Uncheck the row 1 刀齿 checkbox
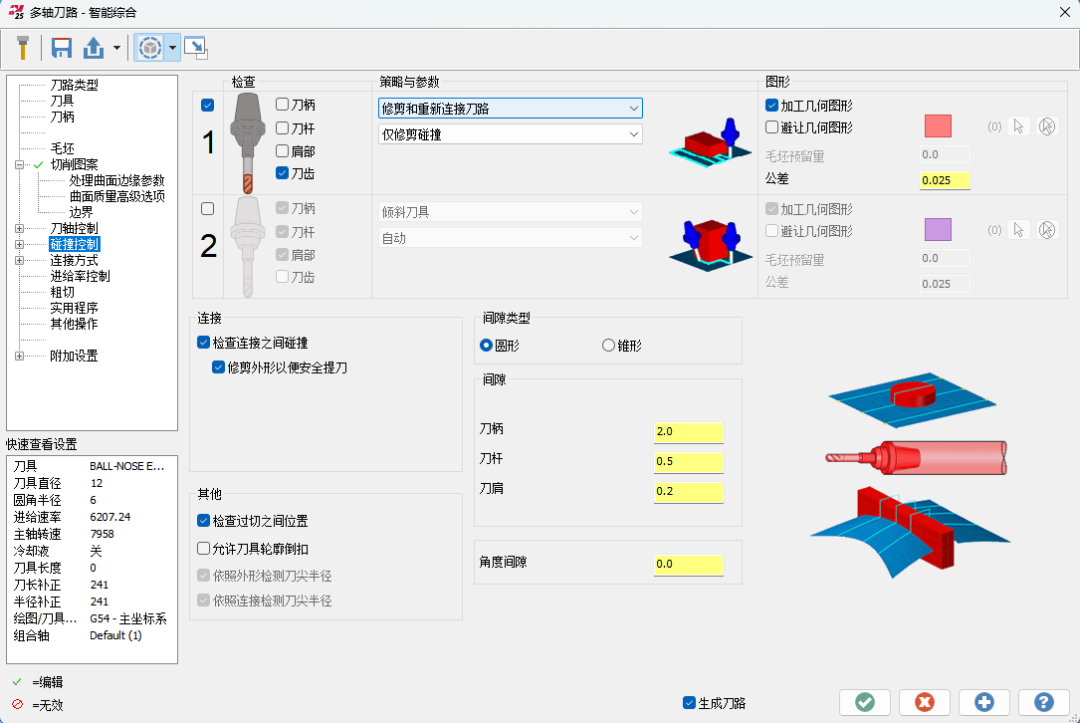1080x723 pixels. tap(282, 173)
